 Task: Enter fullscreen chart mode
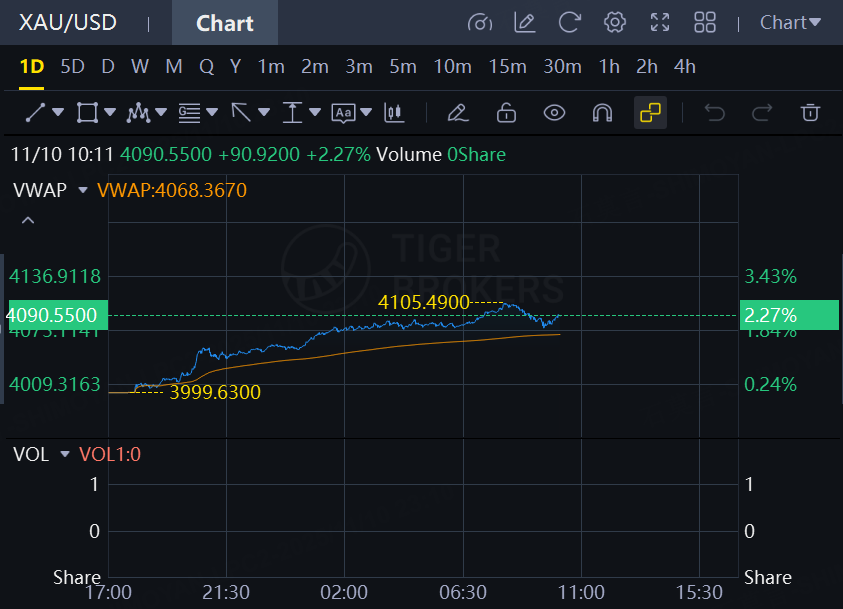click(x=660, y=22)
